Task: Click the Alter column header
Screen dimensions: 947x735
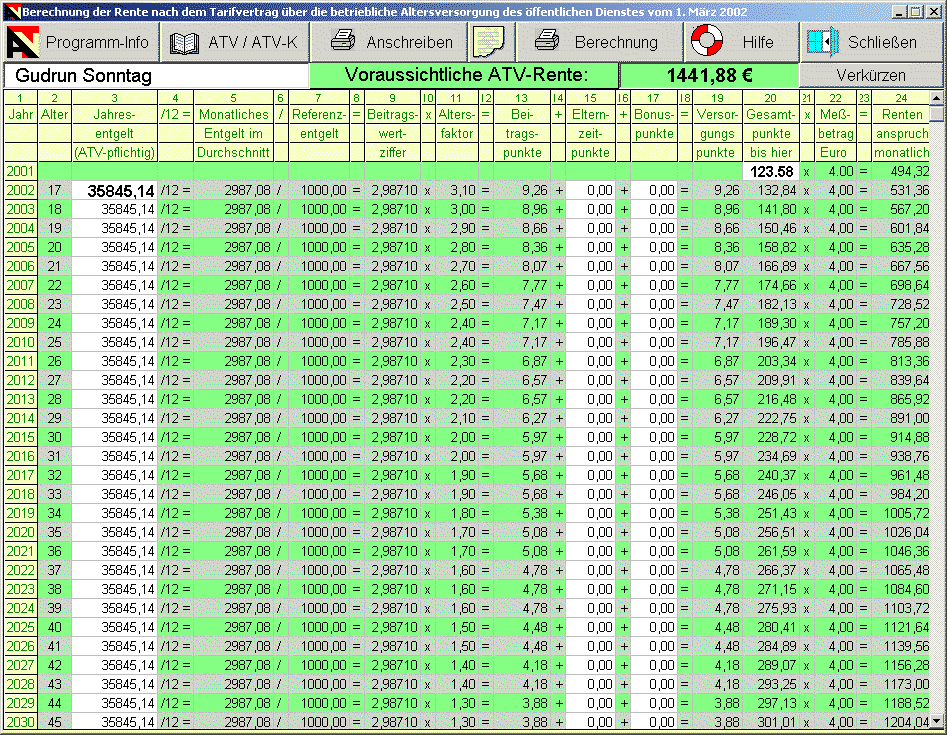Action: 54,115
